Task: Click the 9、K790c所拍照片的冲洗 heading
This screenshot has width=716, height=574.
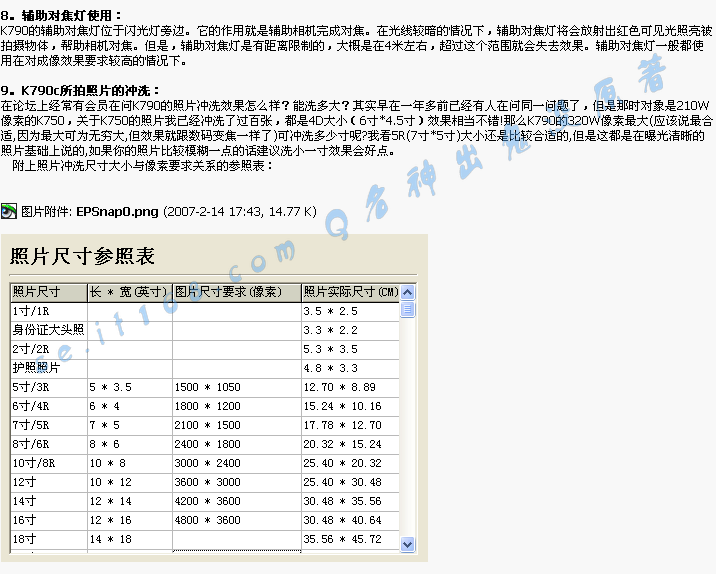Action: (x=77, y=91)
